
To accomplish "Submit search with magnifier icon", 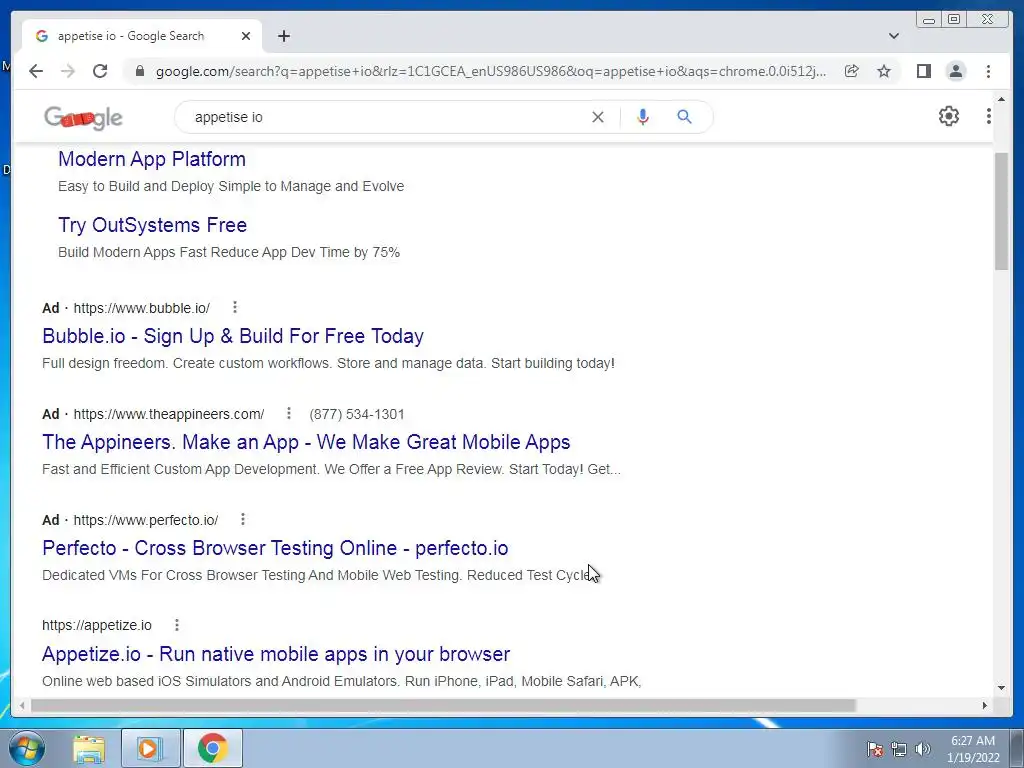I will [684, 117].
